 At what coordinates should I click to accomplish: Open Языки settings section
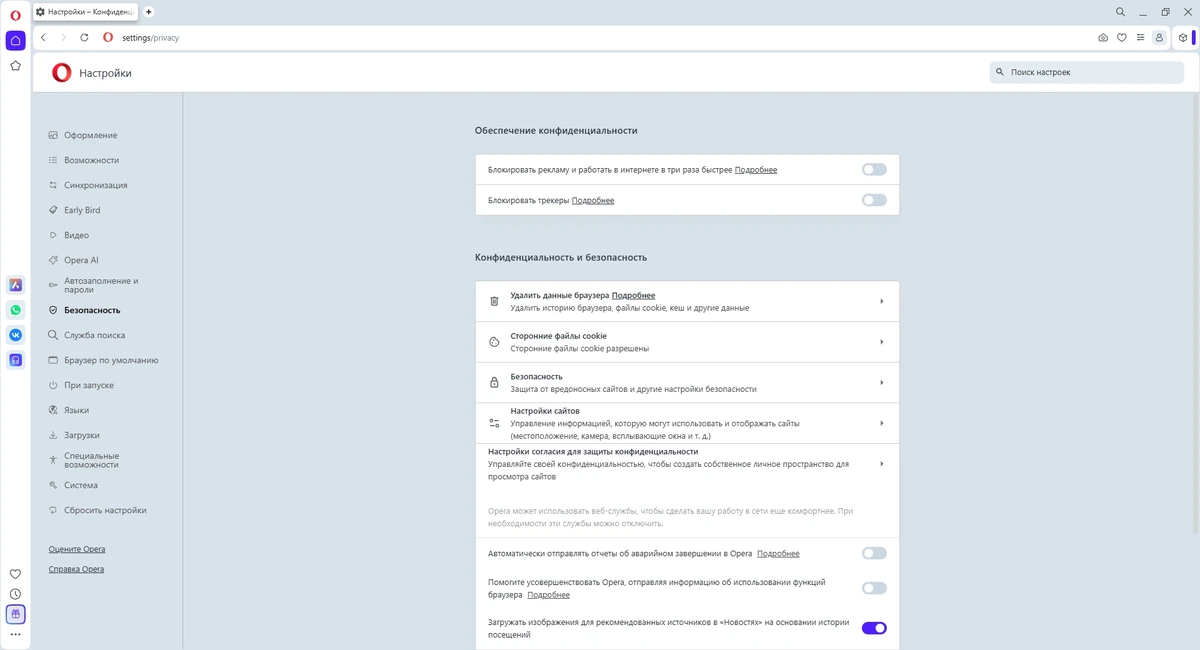(76, 410)
